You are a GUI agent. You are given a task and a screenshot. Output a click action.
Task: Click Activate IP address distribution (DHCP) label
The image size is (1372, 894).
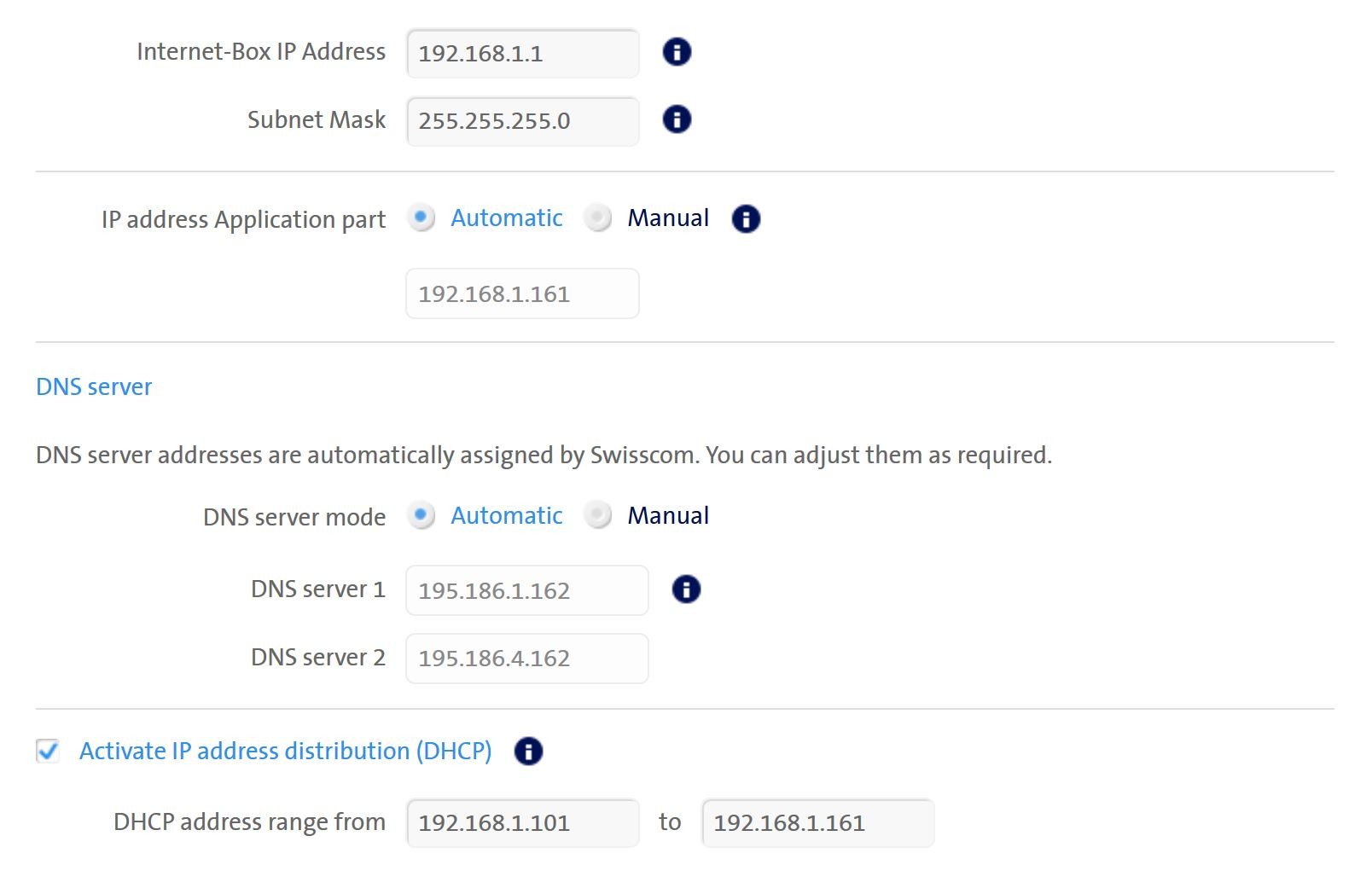(285, 752)
